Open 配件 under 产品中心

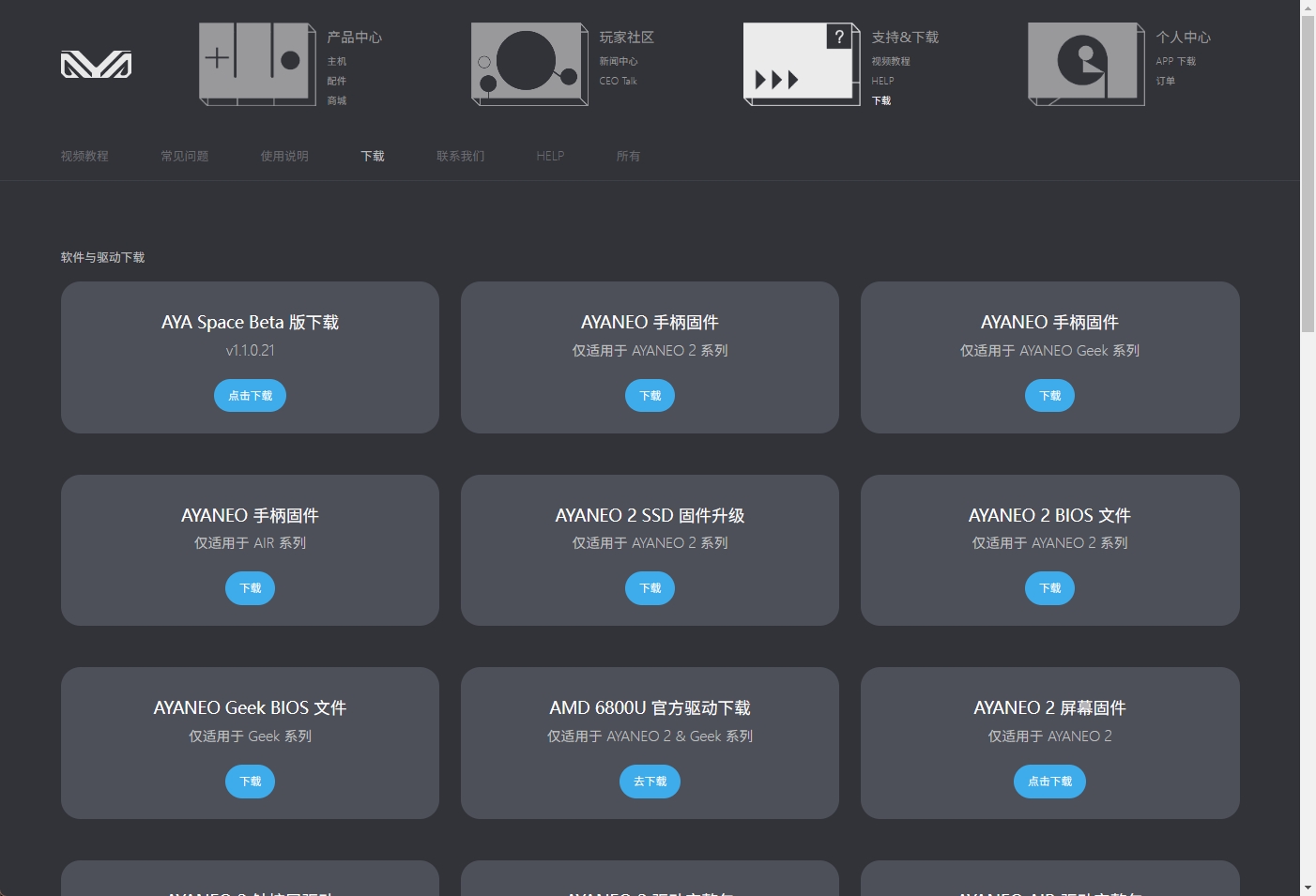click(337, 81)
